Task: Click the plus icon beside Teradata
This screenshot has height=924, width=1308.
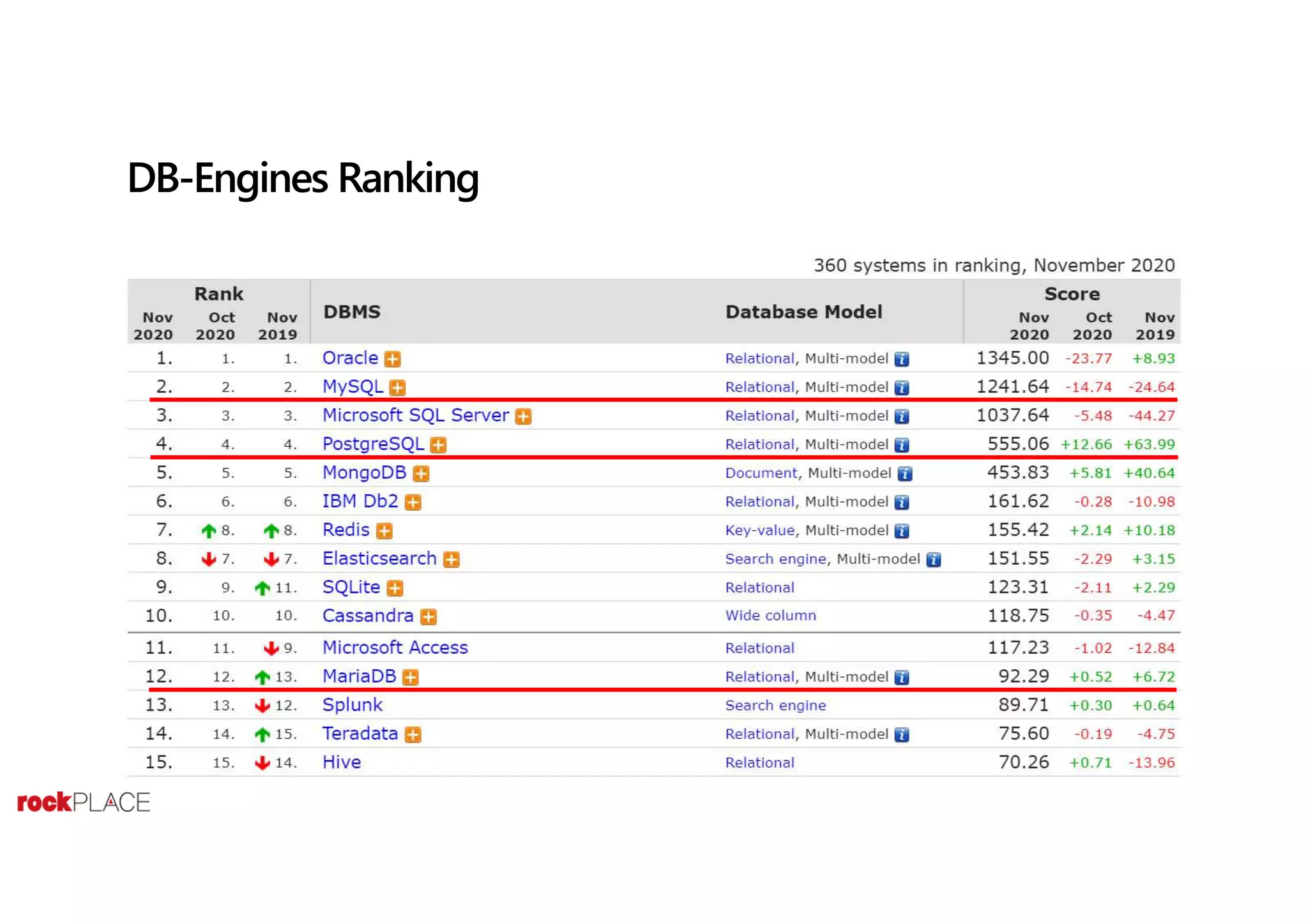Action: pyautogui.click(x=413, y=735)
